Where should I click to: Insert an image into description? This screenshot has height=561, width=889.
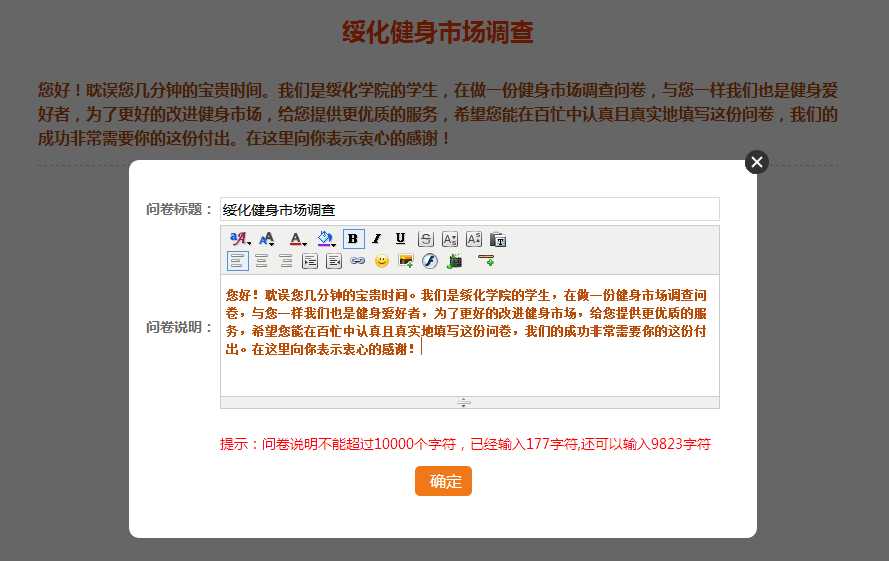(406, 261)
